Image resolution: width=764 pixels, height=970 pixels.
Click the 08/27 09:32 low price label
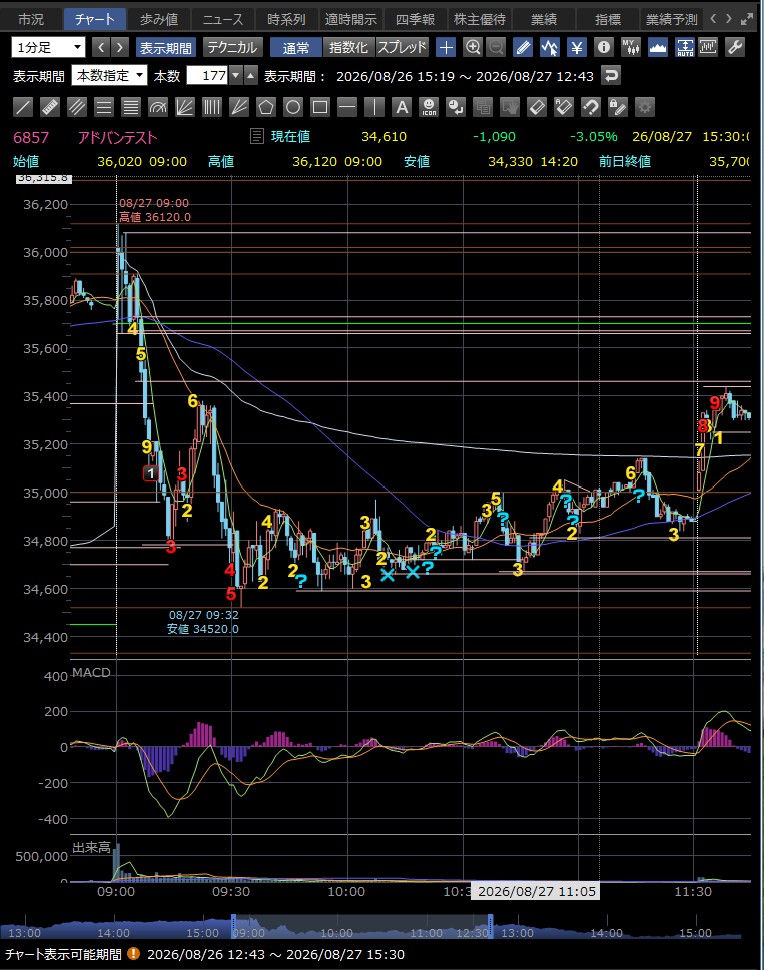click(x=204, y=622)
